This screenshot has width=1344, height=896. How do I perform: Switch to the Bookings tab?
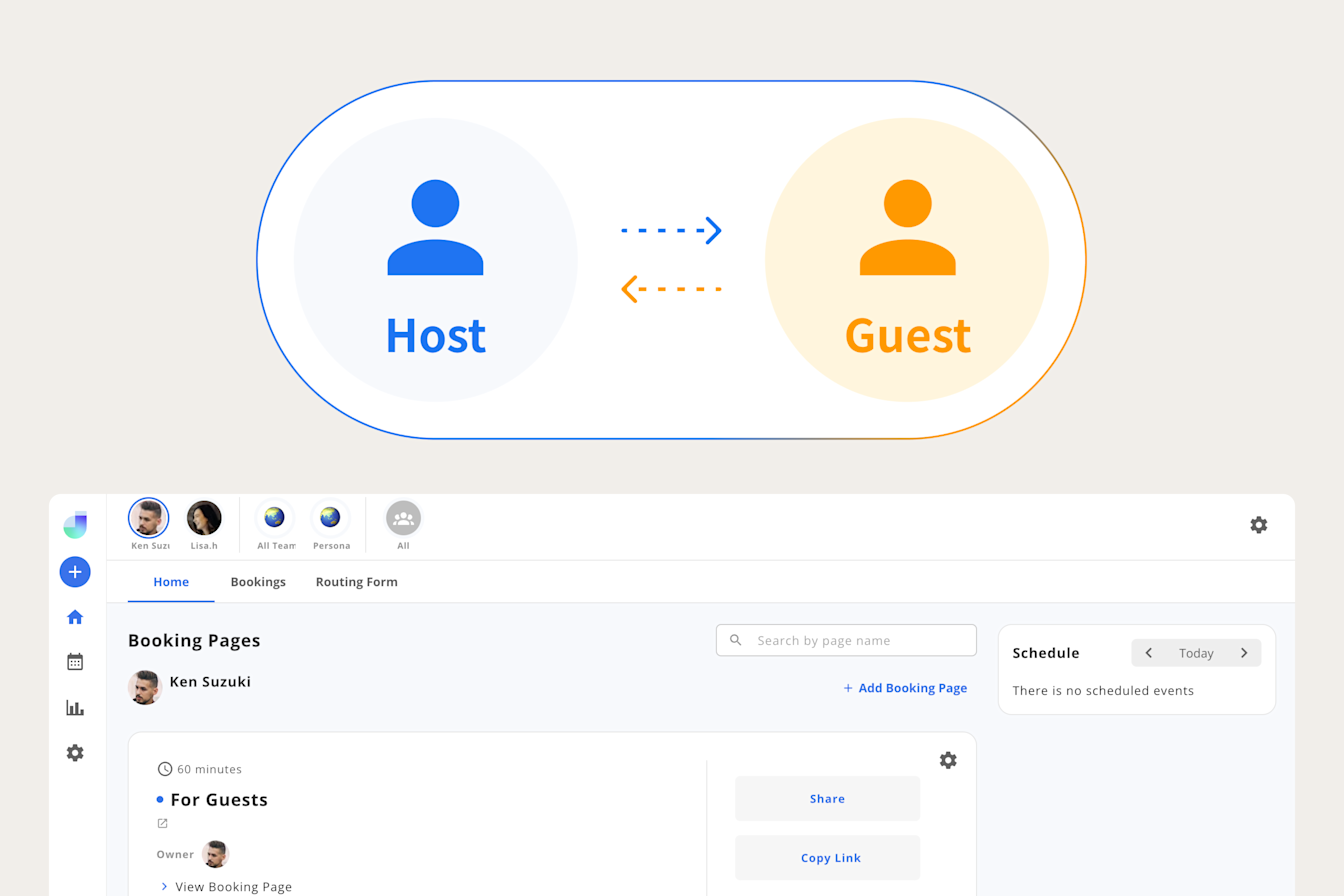coord(258,582)
